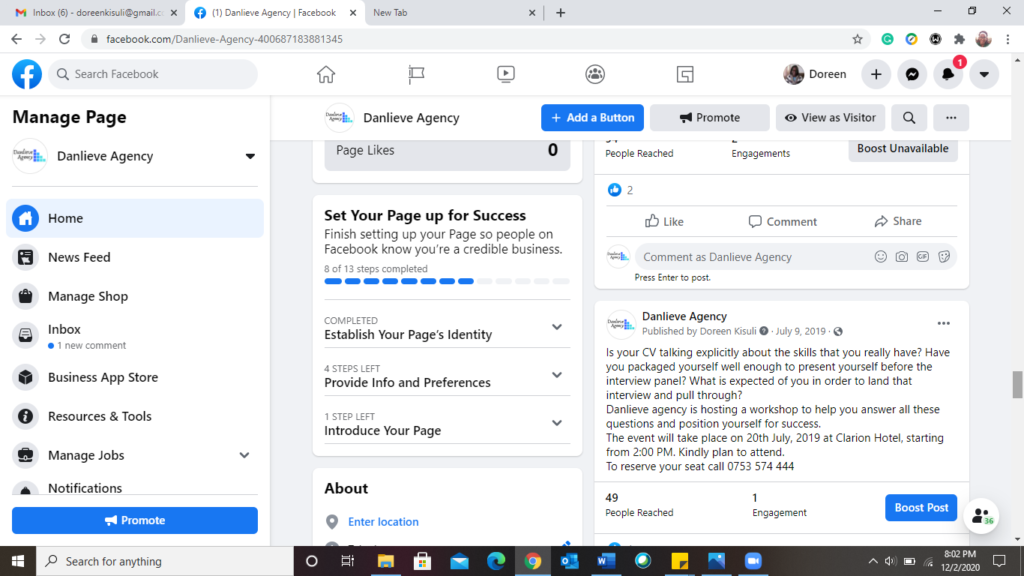Screen dimensions: 1024x576
Task: Click in Search Facebook field
Action: (153, 74)
